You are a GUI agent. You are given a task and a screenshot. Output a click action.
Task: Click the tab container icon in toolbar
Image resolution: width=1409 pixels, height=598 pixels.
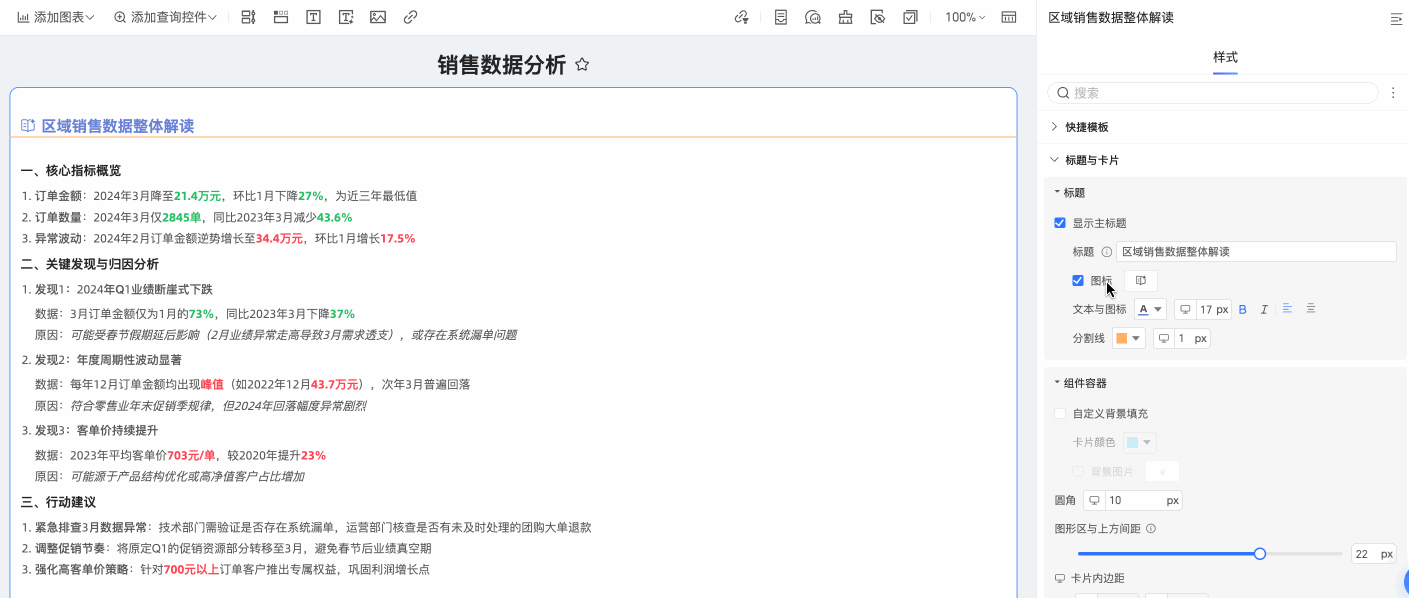click(x=281, y=17)
